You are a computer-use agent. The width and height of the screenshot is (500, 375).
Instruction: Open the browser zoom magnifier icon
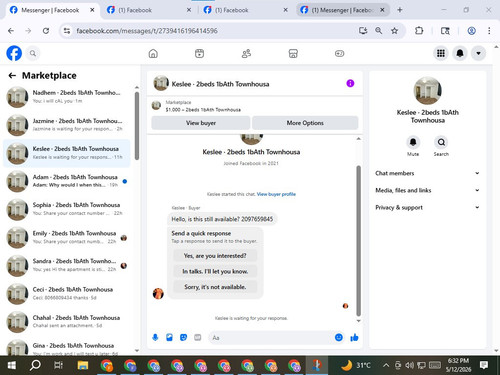click(379, 31)
